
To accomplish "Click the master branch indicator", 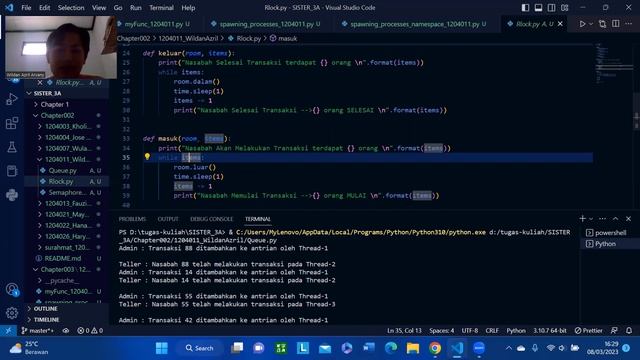I will tap(38, 331).
